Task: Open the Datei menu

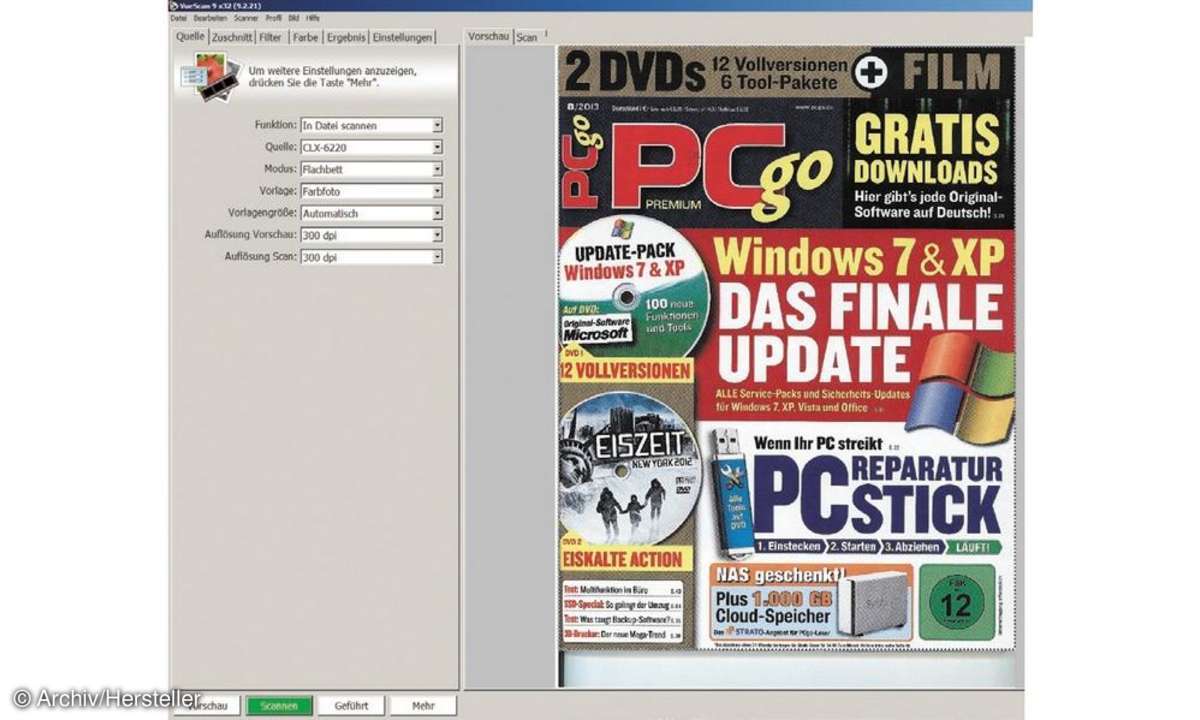Action: pyautogui.click(x=178, y=18)
